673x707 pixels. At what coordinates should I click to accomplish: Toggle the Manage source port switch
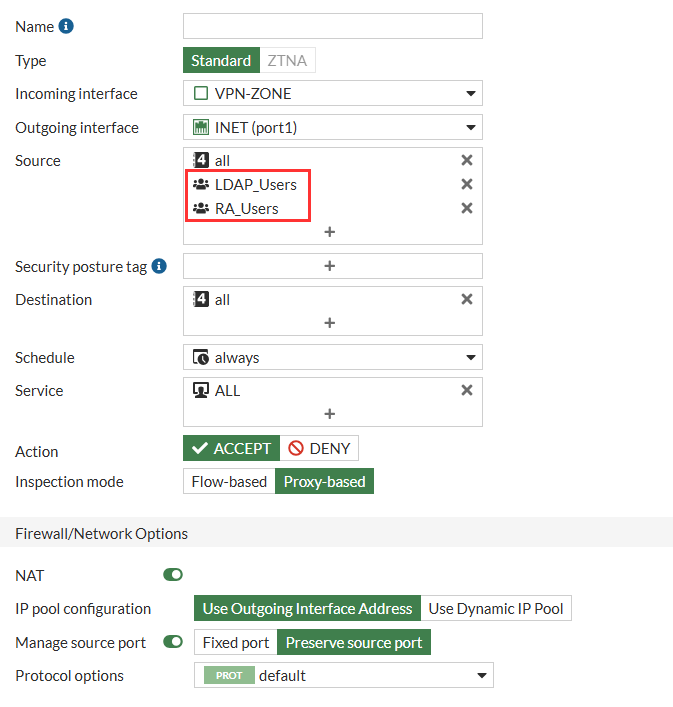pos(173,642)
